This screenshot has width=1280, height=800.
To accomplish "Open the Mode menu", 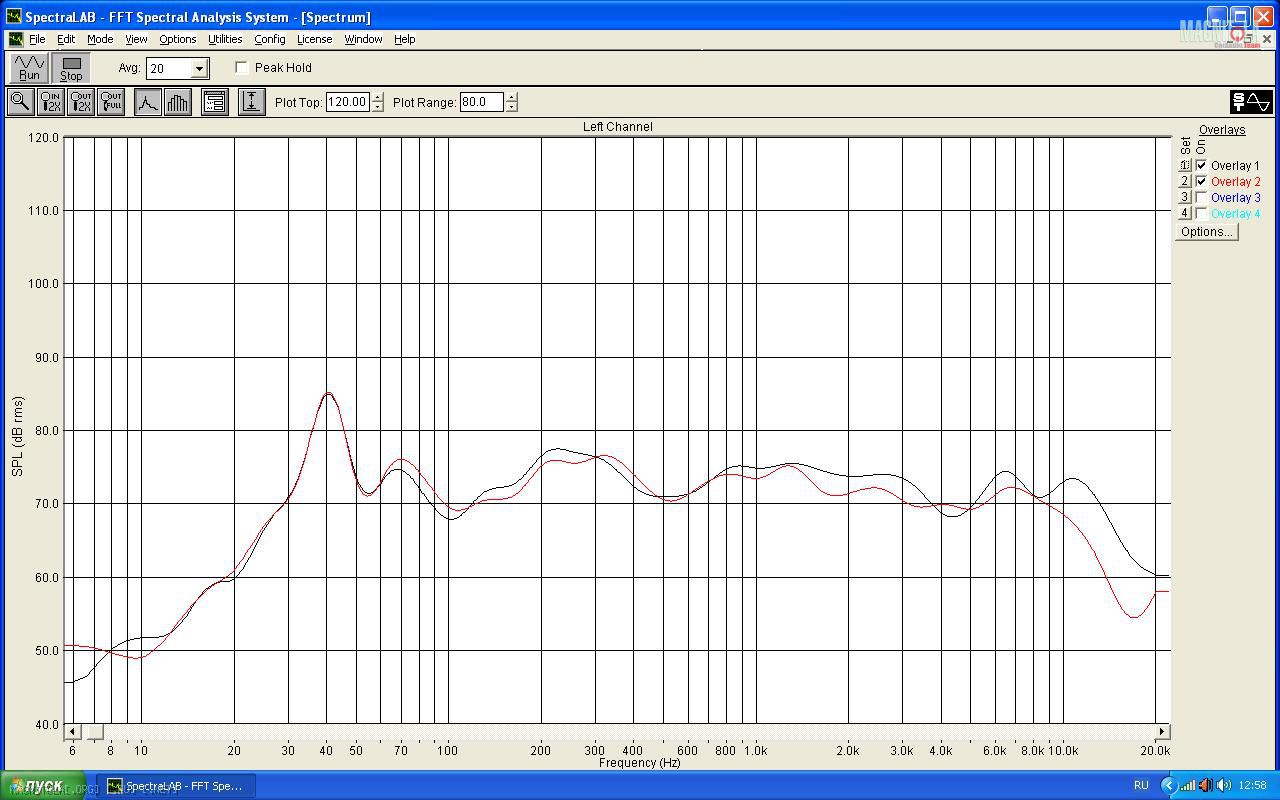I will 100,39.
